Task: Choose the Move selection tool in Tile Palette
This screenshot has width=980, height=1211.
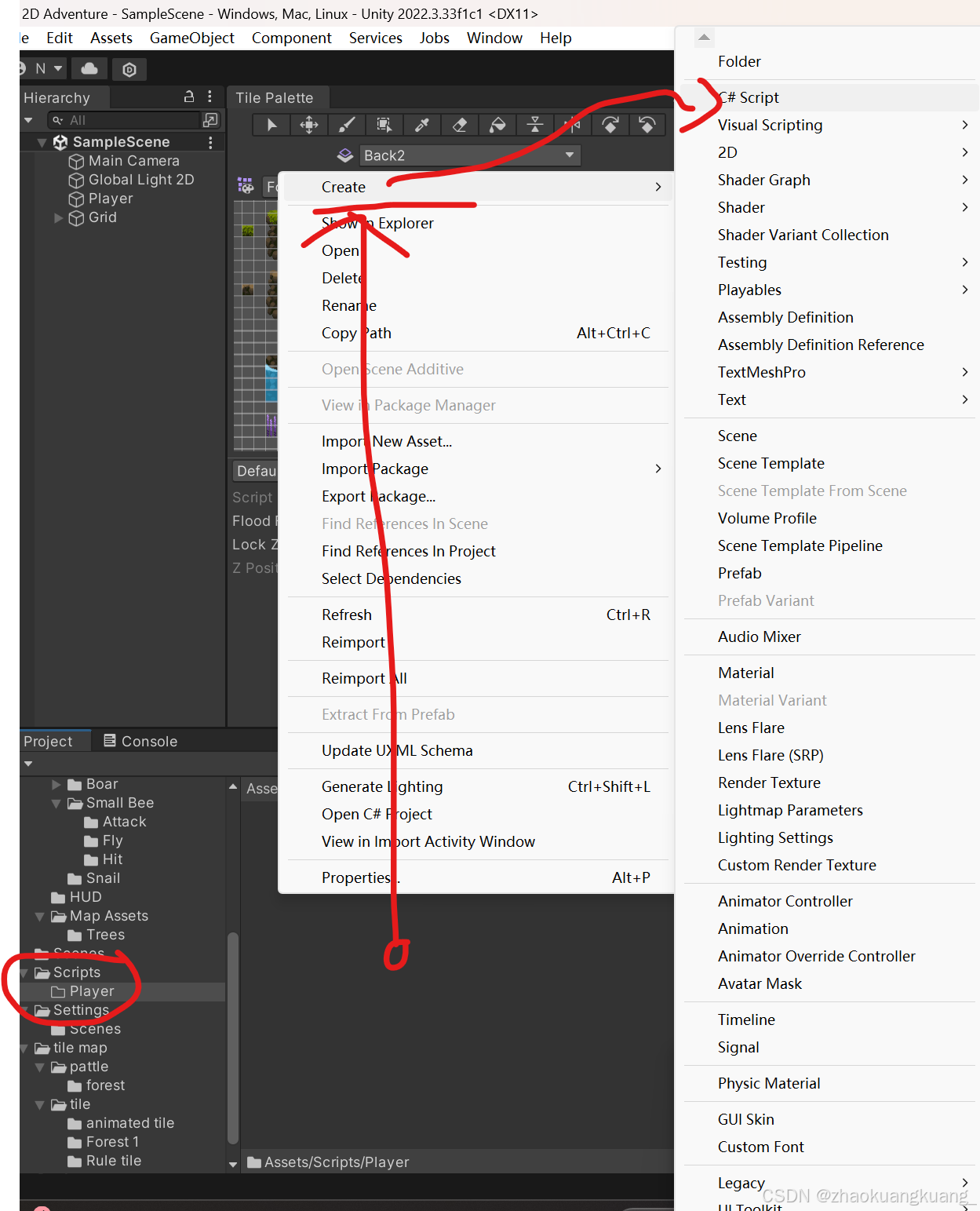Action: pyautogui.click(x=308, y=125)
